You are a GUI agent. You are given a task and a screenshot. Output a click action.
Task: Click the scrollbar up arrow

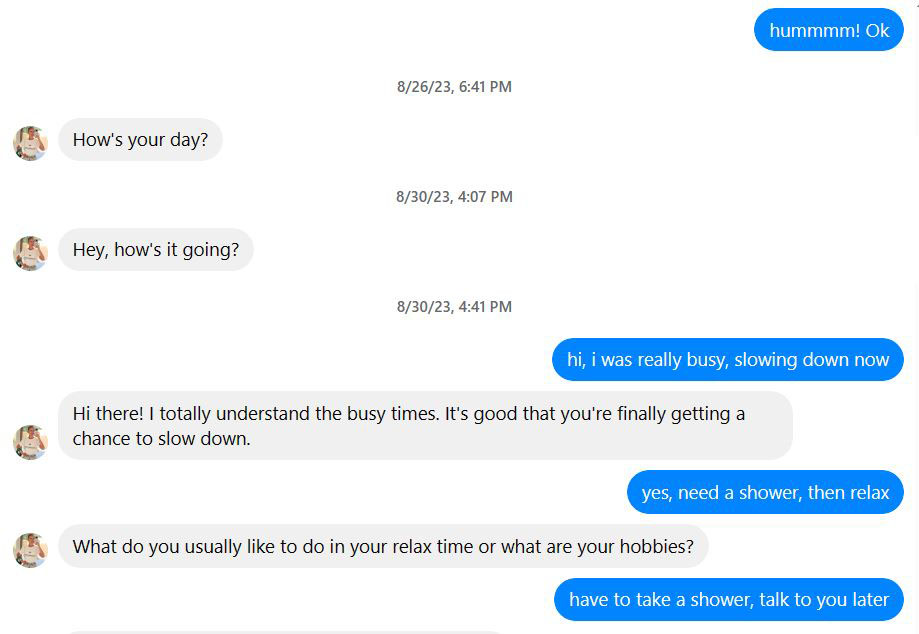(915, 5)
